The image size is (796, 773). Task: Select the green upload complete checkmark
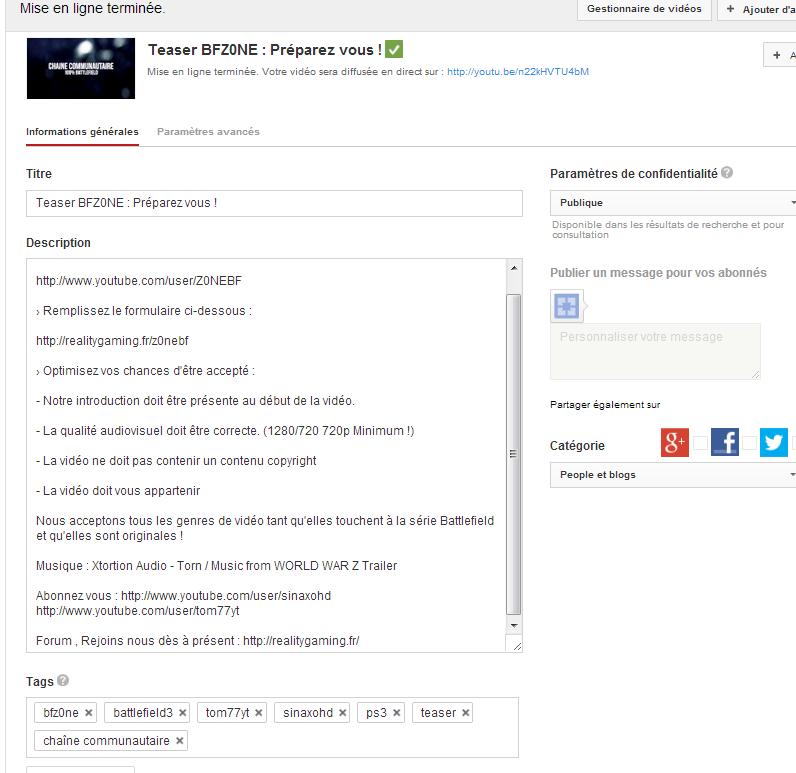coord(394,49)
